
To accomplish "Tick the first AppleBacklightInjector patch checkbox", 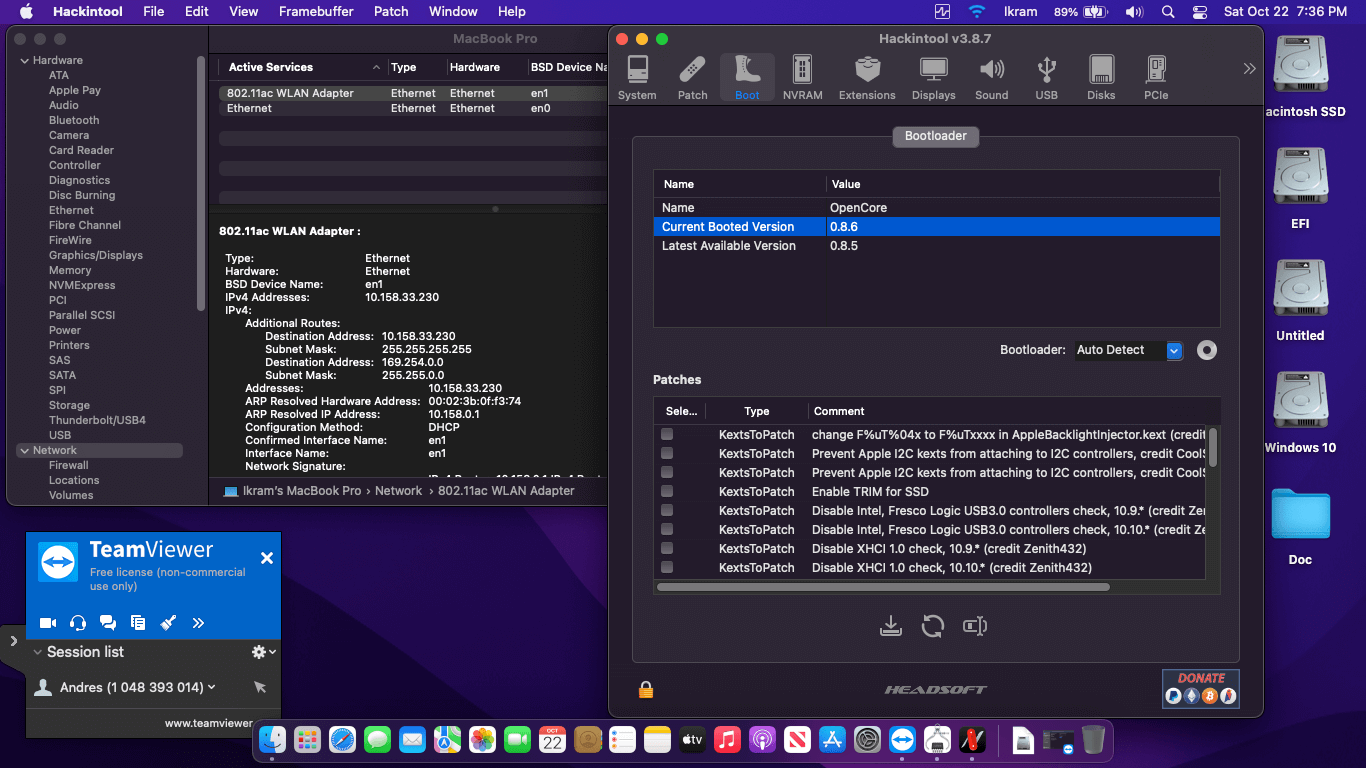I will pyautogui.click(x=667, y=434).
